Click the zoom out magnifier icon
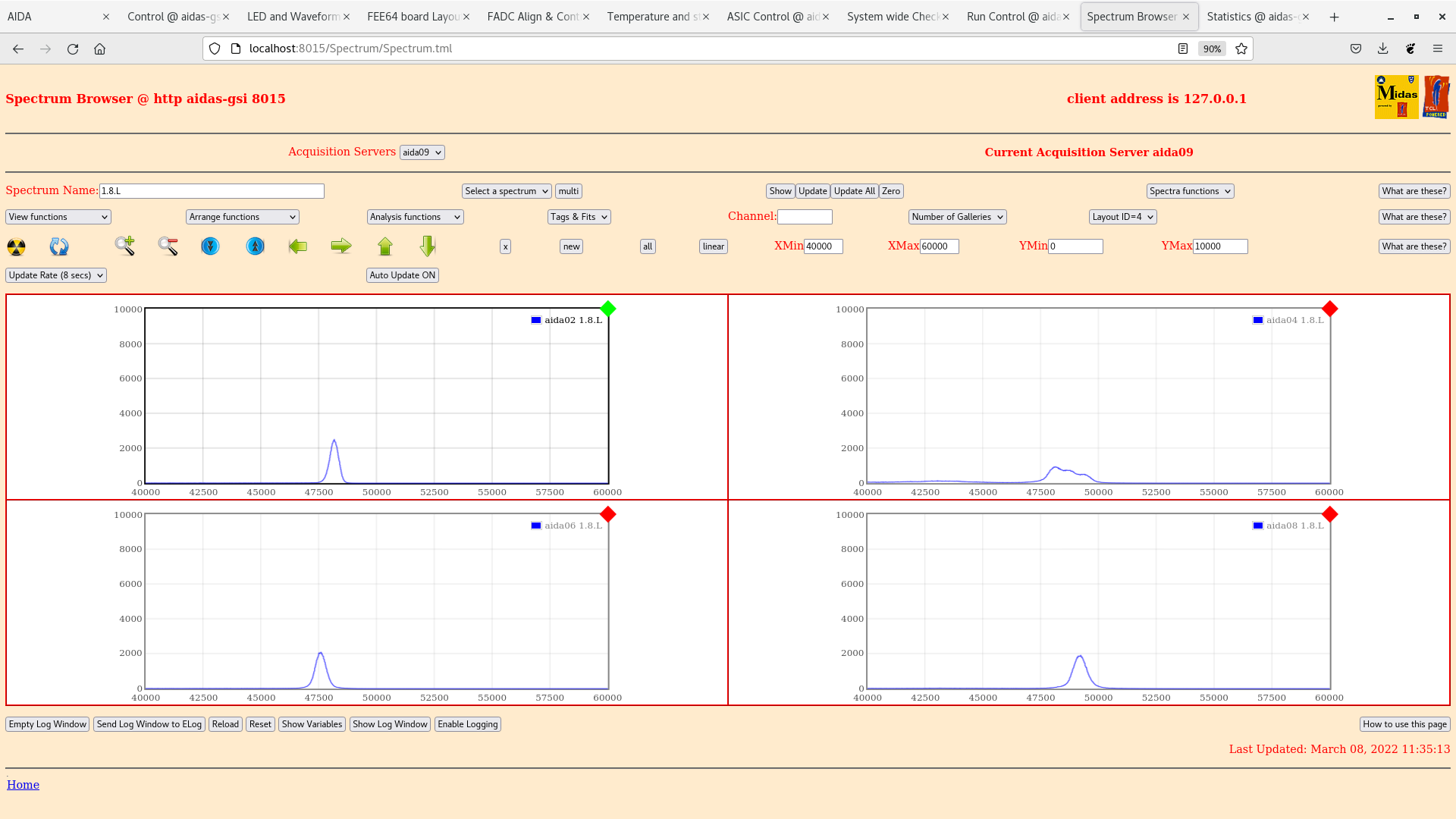Image resolution: width=1456 pixels, height=819 pixels. [168, 246]
